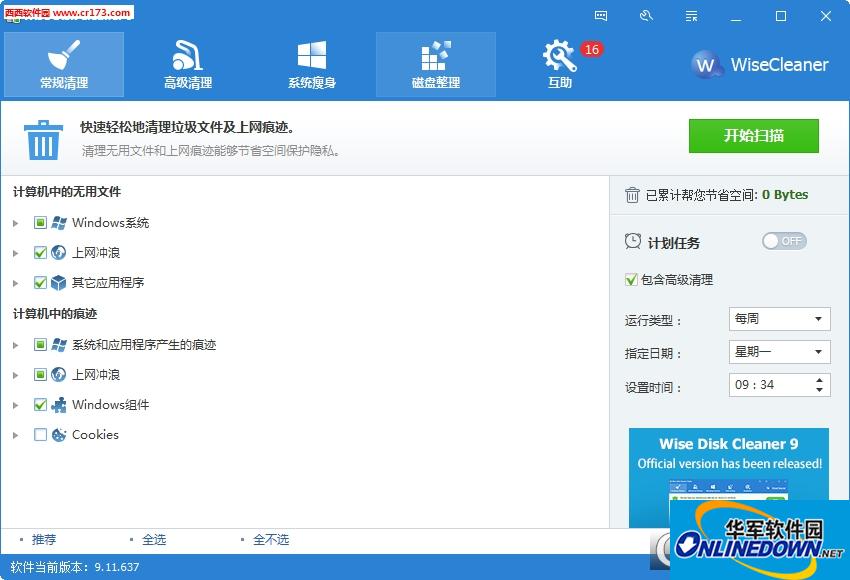850x580 pixels.
Task: Increase time with the up spinner arrow
Action: pos(819,380)
